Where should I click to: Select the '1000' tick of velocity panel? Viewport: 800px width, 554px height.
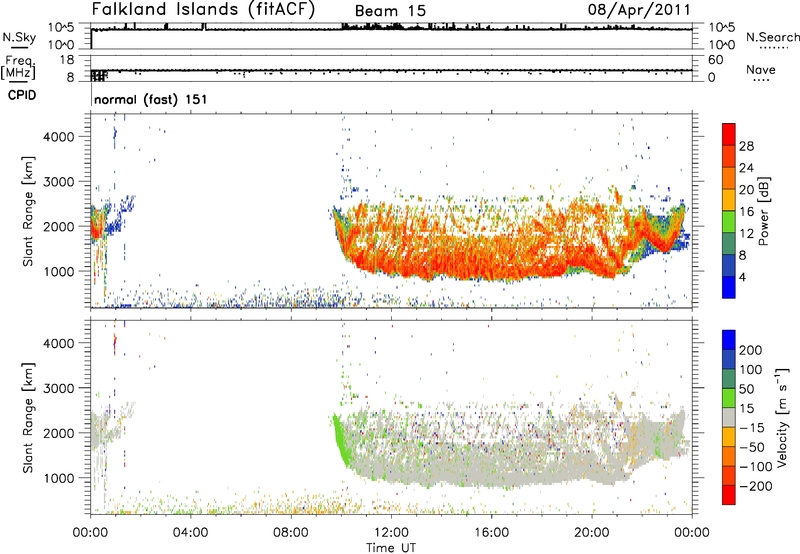tap(58, 478)
